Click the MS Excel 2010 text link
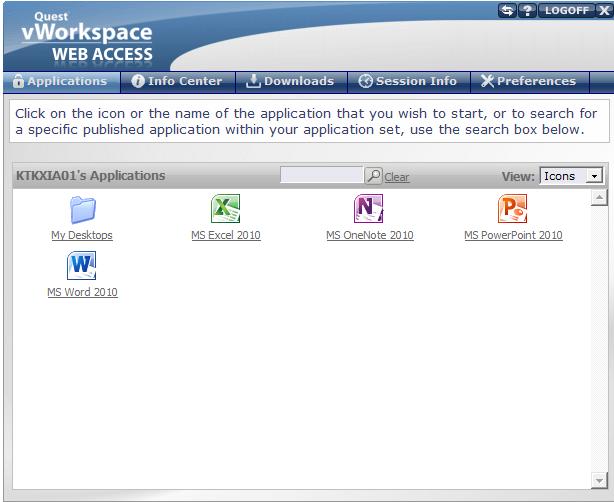The height and width of the screenshot is (502, 614). (x=226, y=235)
